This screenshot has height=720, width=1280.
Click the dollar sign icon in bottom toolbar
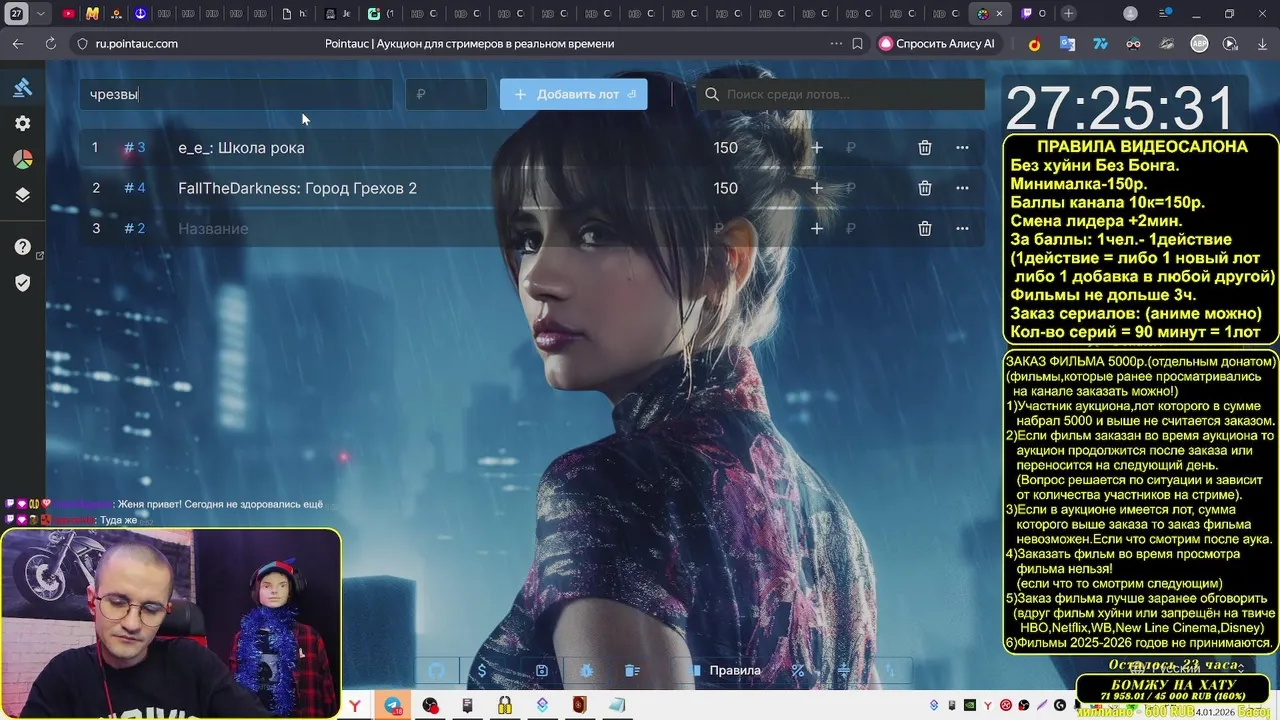point(482,670)
